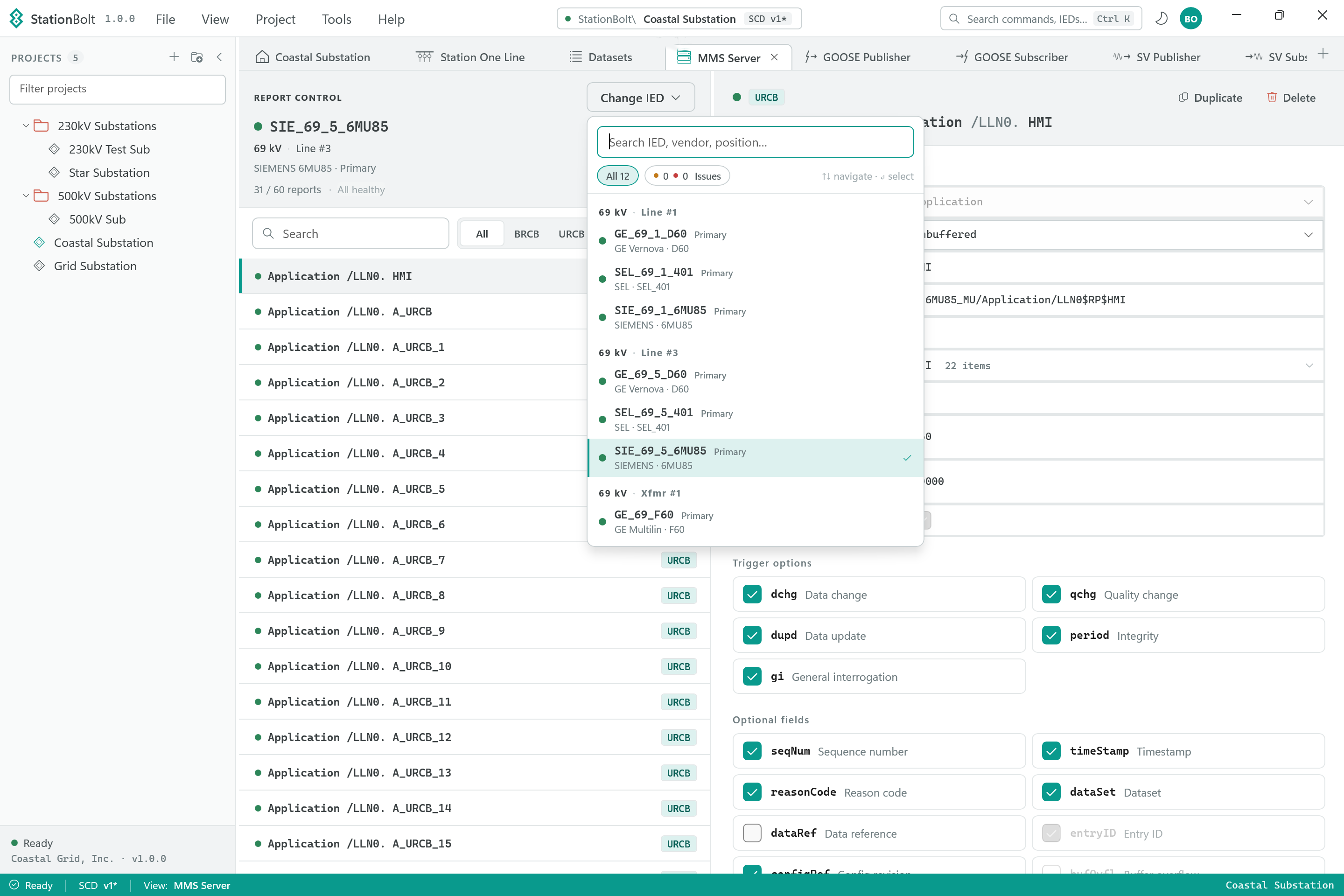Click the new folder icon in Projects
The height and width of the screenshot is (896, 1344).
[x=197, y=57]
